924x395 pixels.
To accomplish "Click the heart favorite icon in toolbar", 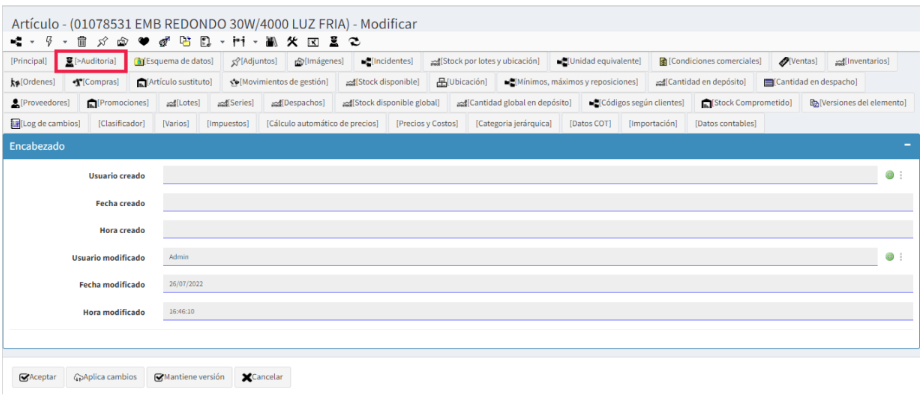I will pyautogui.click(x=144, y=42).
